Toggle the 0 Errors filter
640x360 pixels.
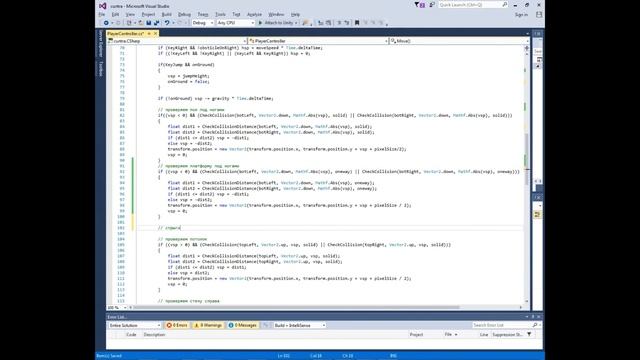click(x=177, y=325)
